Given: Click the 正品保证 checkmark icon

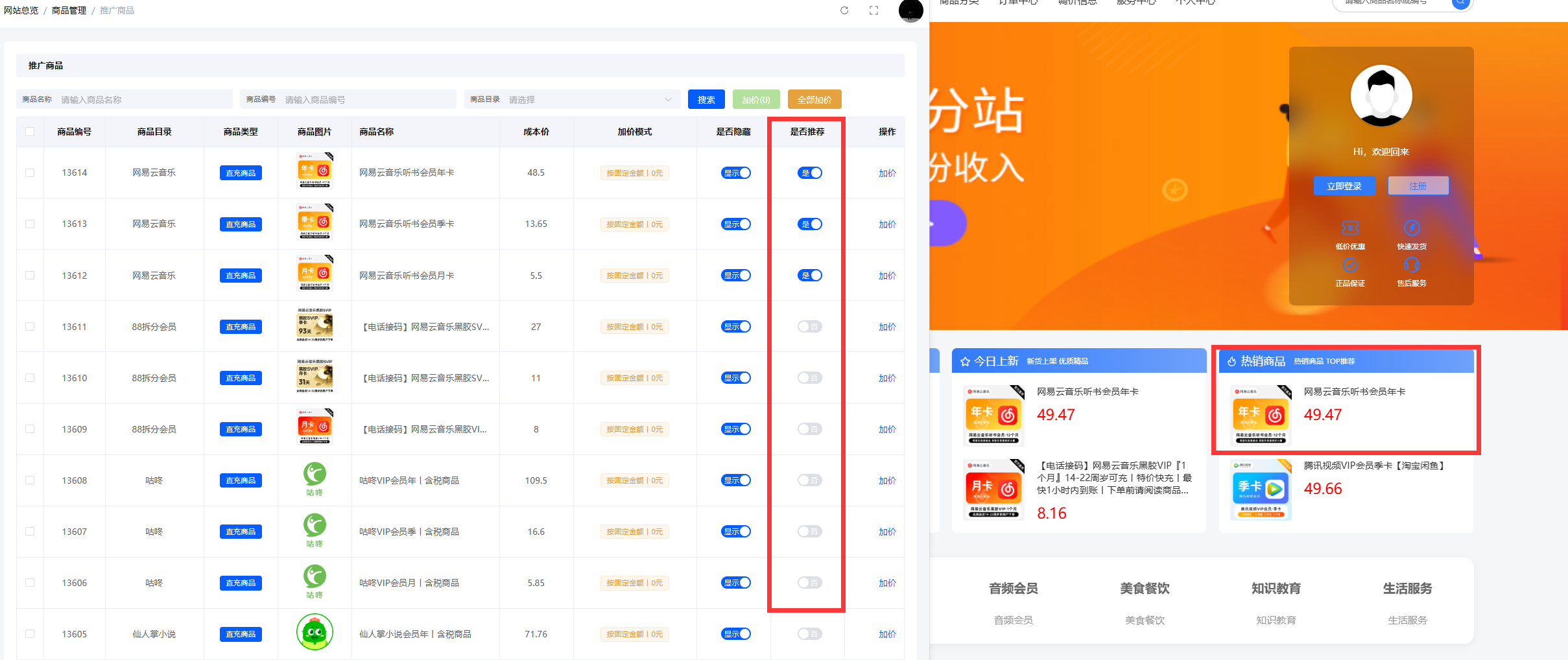Looking at the screenshot, I should 1350,265.
